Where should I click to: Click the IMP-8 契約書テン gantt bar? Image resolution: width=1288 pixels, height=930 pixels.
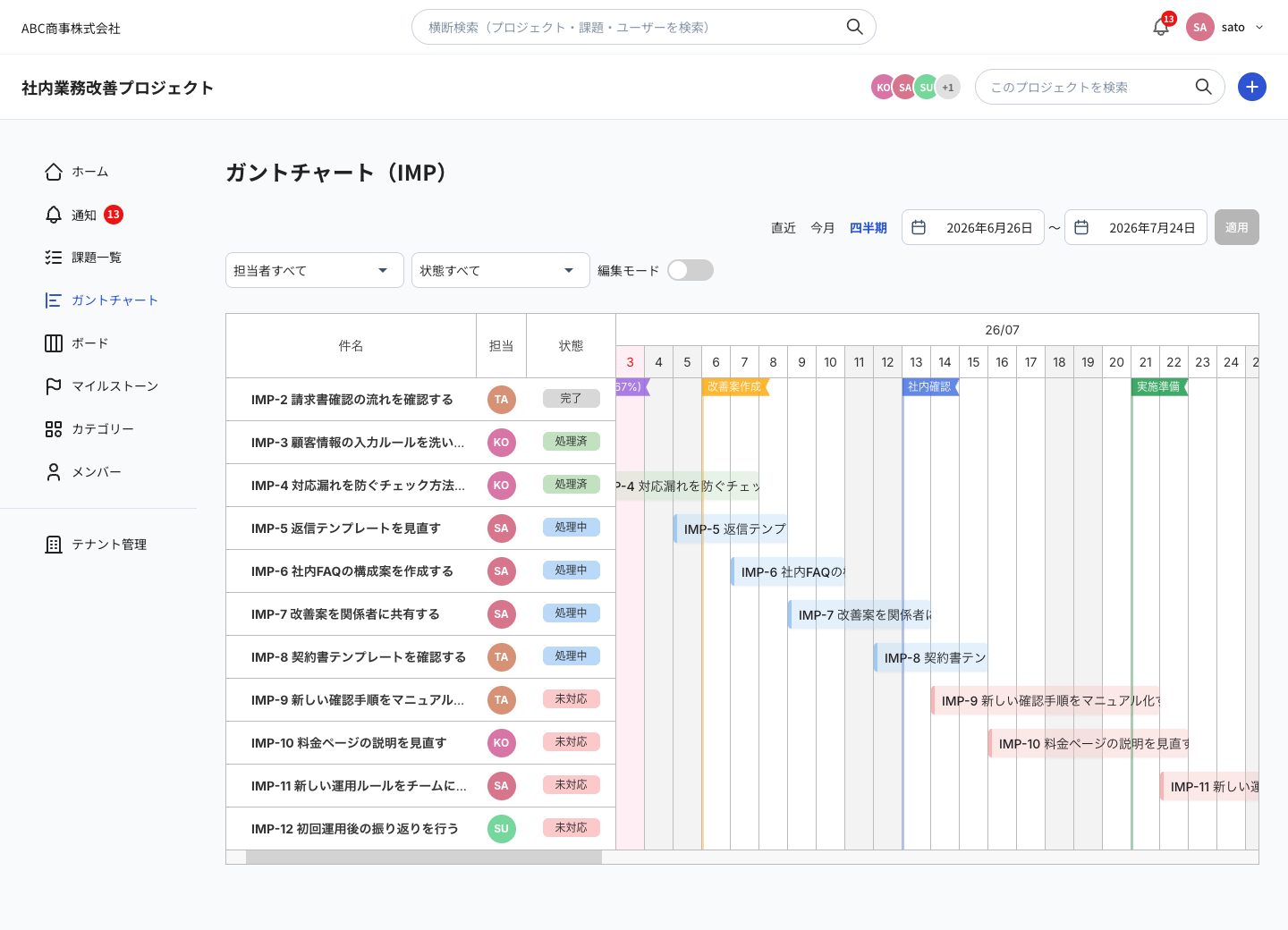(931, 658)
